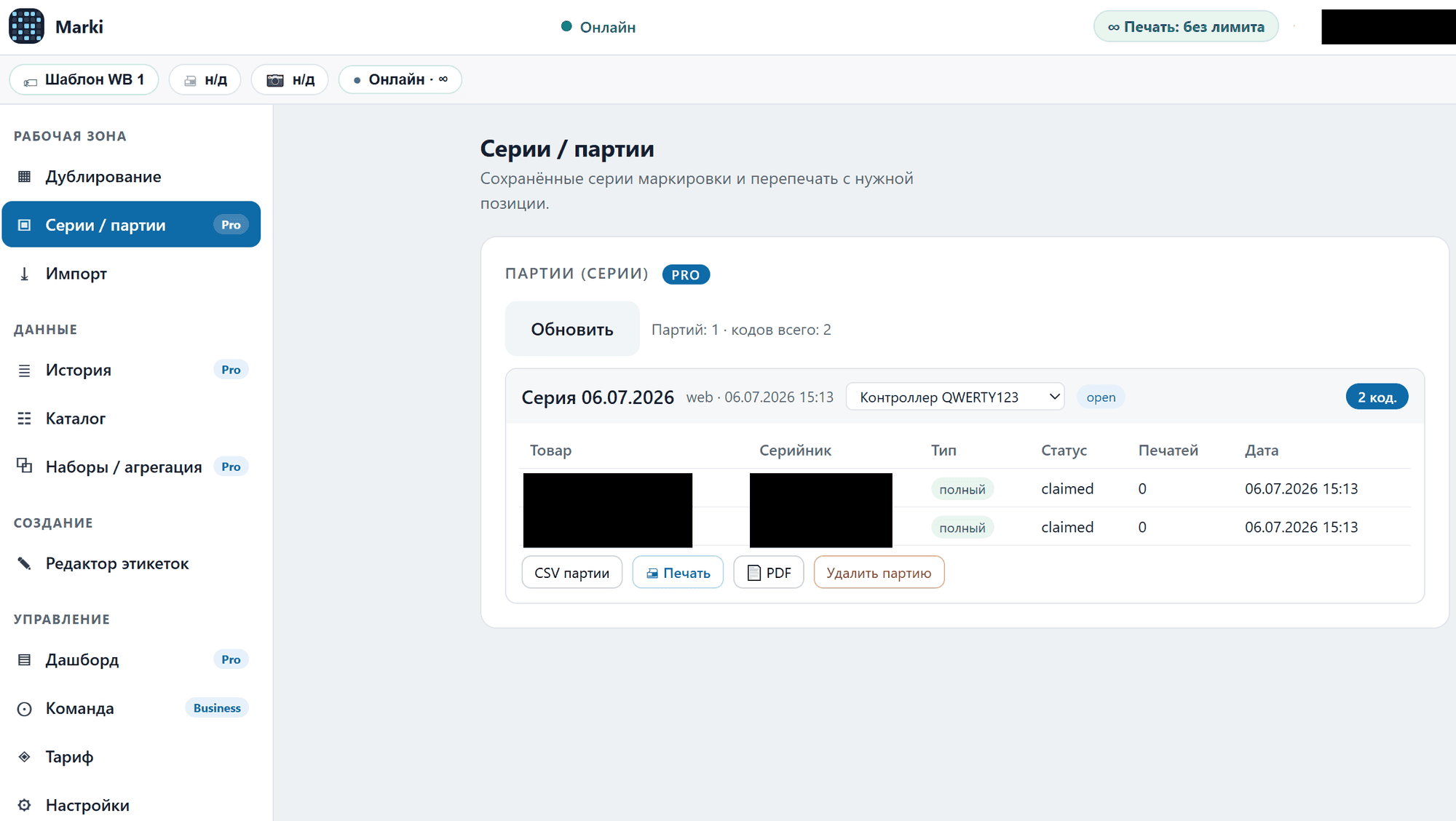Screen dimensions: 1456x821
Task: Click the Редактор этикеток pencil icon
Action: tap(25, 563)
